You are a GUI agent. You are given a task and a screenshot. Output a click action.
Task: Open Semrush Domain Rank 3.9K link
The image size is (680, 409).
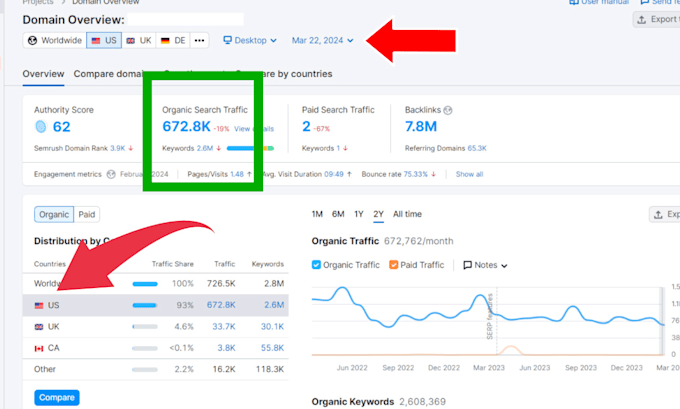(x=118, y=148)
